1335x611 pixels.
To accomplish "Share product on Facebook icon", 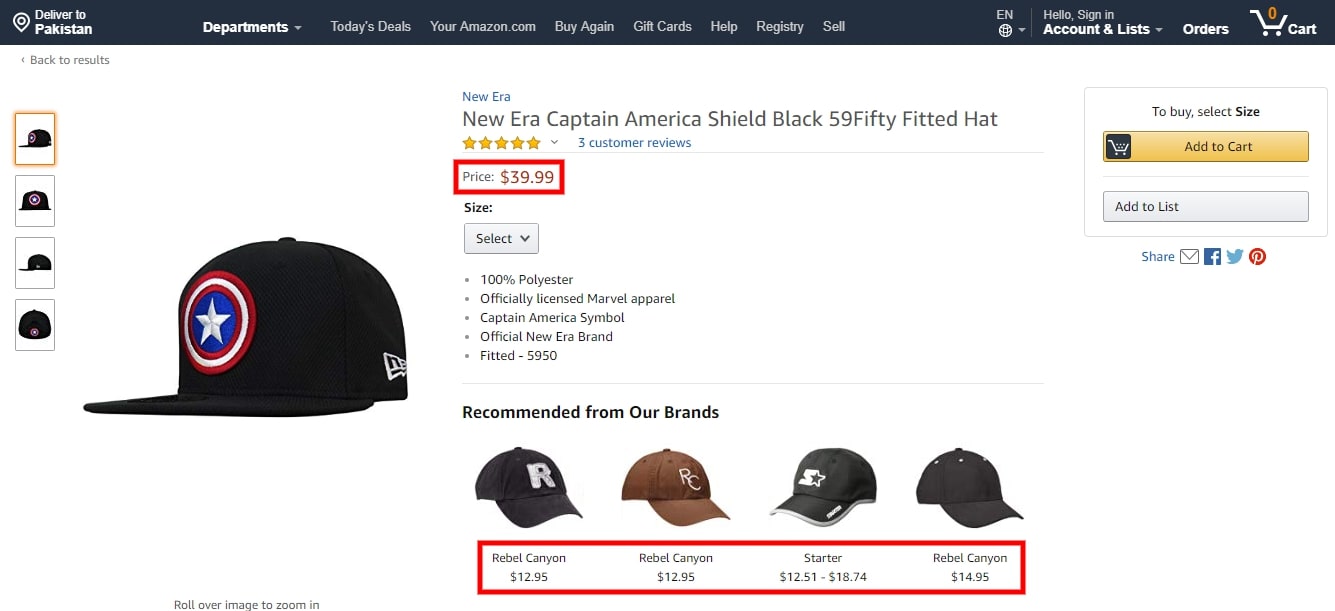I will [1212, 257].
